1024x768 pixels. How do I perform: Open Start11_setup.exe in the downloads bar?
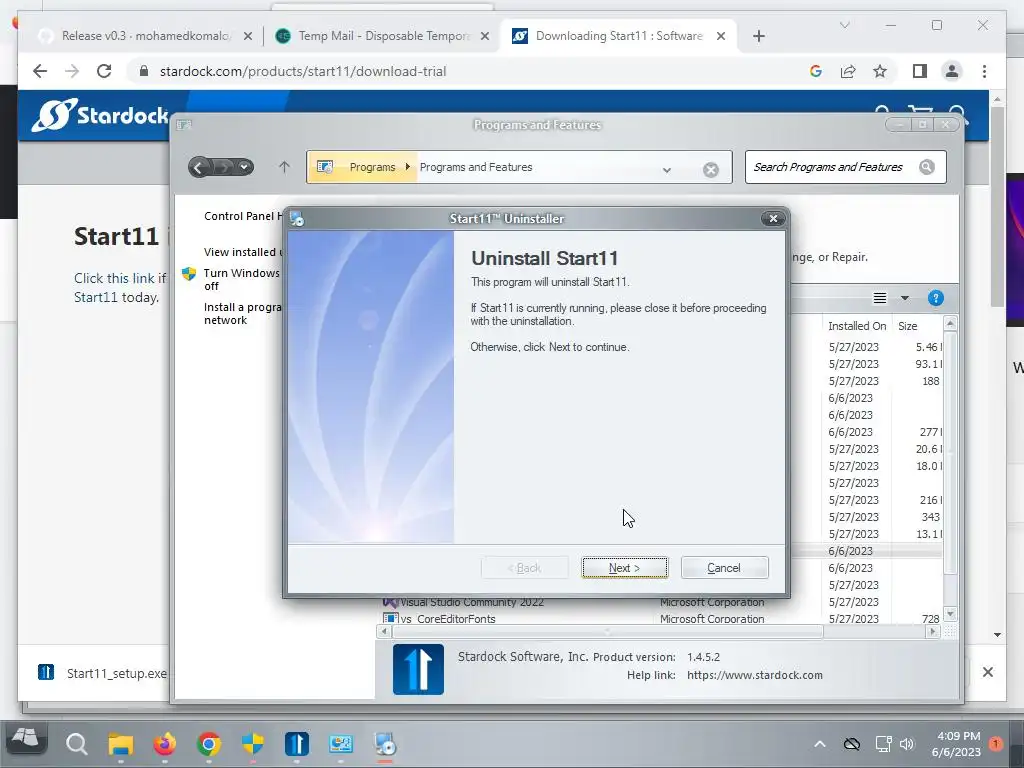[x=103, y=673]
